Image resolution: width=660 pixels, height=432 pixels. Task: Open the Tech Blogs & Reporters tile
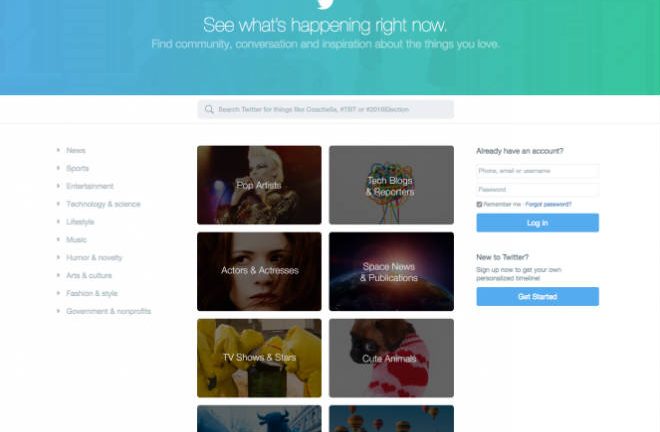(391, 185)
